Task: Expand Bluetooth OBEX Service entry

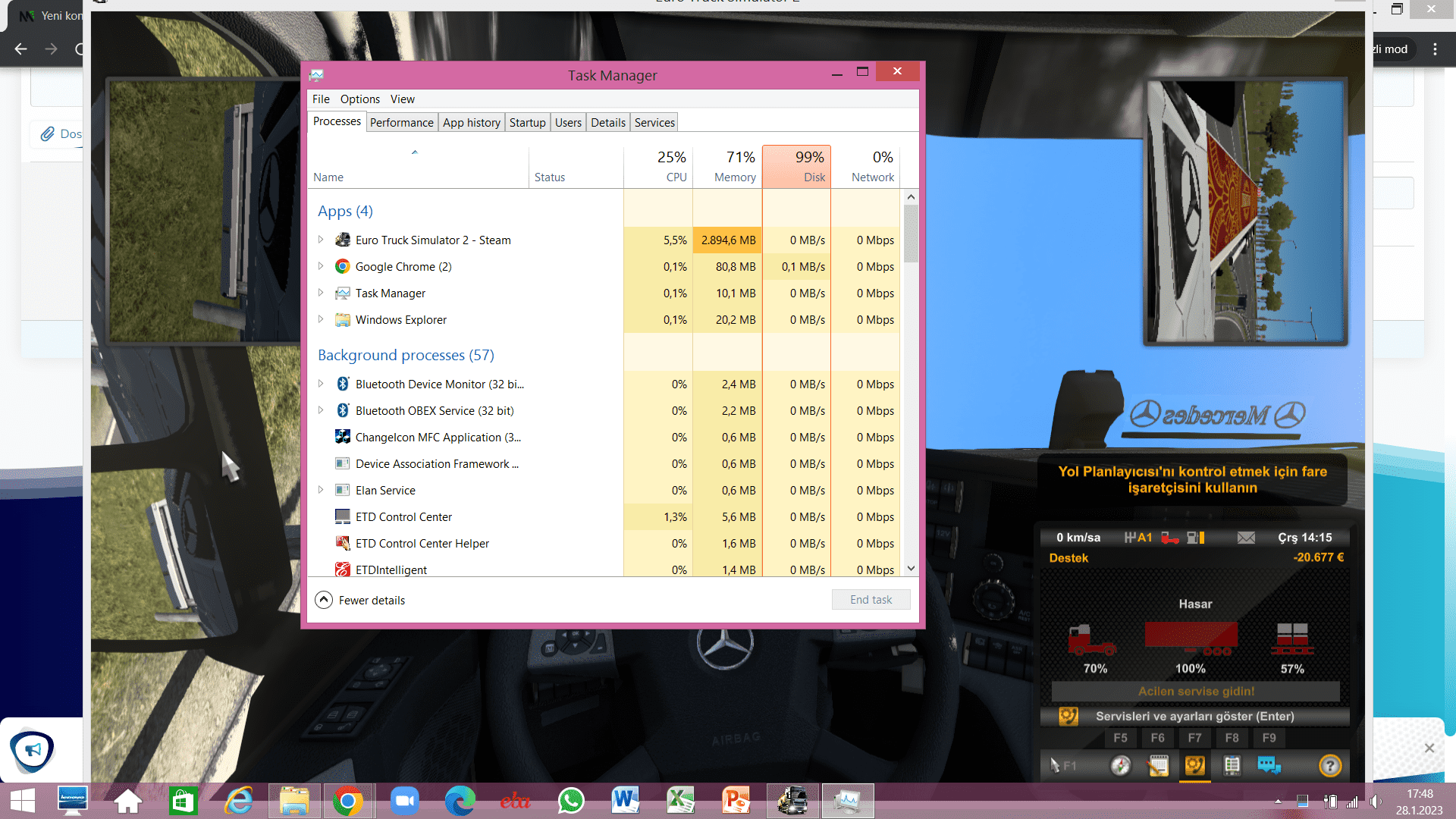Action: tap(321, 410)
